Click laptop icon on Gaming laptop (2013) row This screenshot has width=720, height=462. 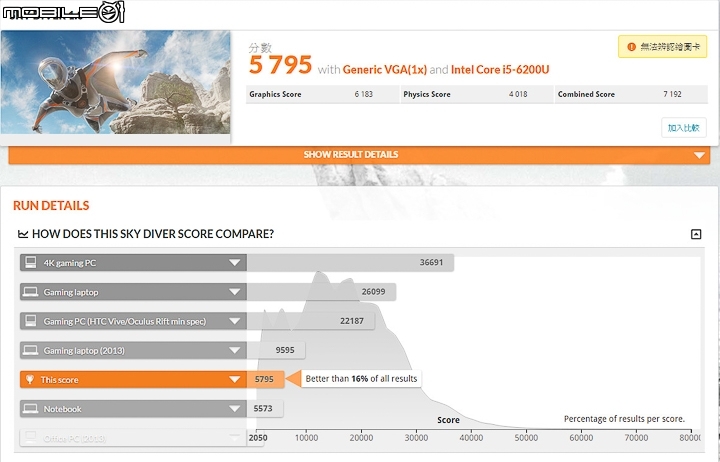[x=31, y=350]
